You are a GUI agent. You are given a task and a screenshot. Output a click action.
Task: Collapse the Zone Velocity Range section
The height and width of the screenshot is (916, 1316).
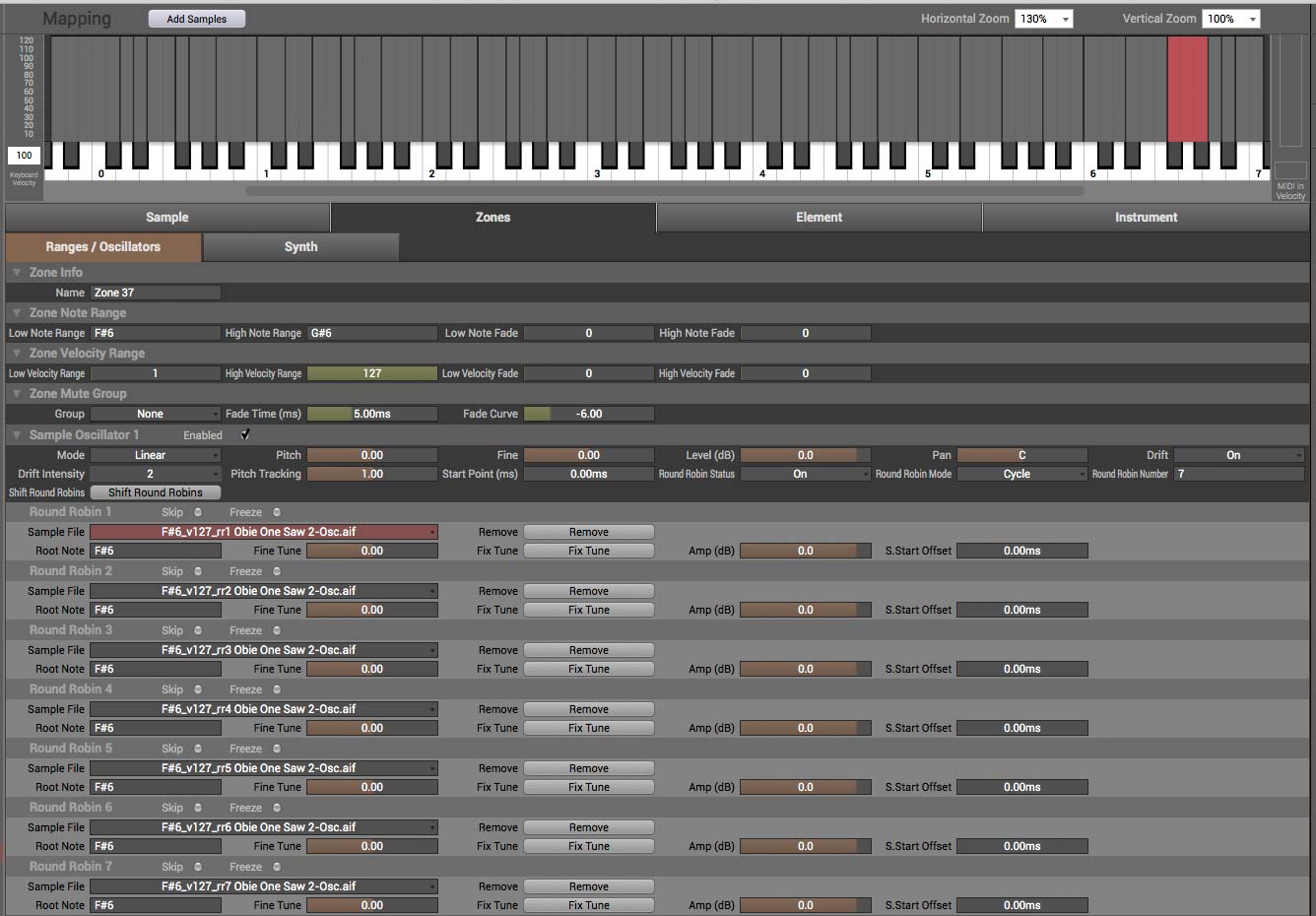[17, 354]
